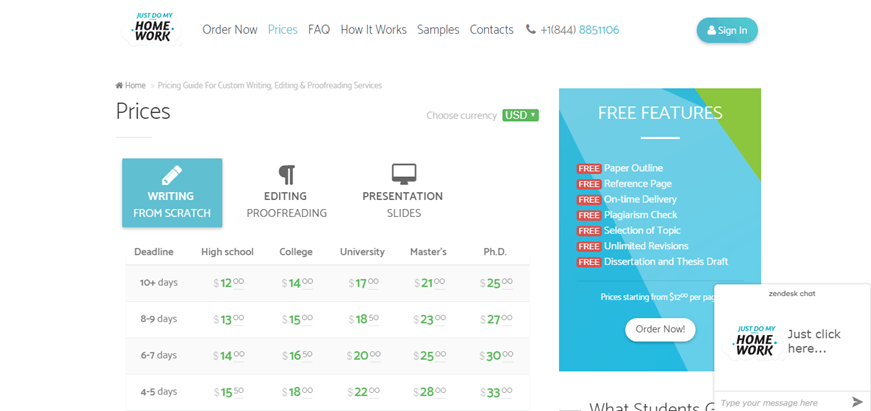Click the 8-9 days deadline row label

(x=159, y=319)
